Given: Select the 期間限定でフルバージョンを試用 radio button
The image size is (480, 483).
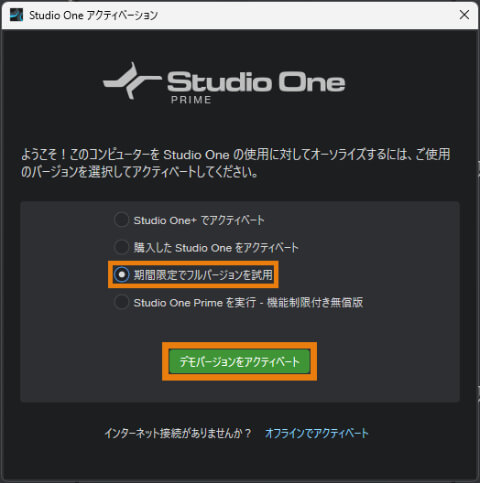Looking at the screenshot, I should [121, 275].
